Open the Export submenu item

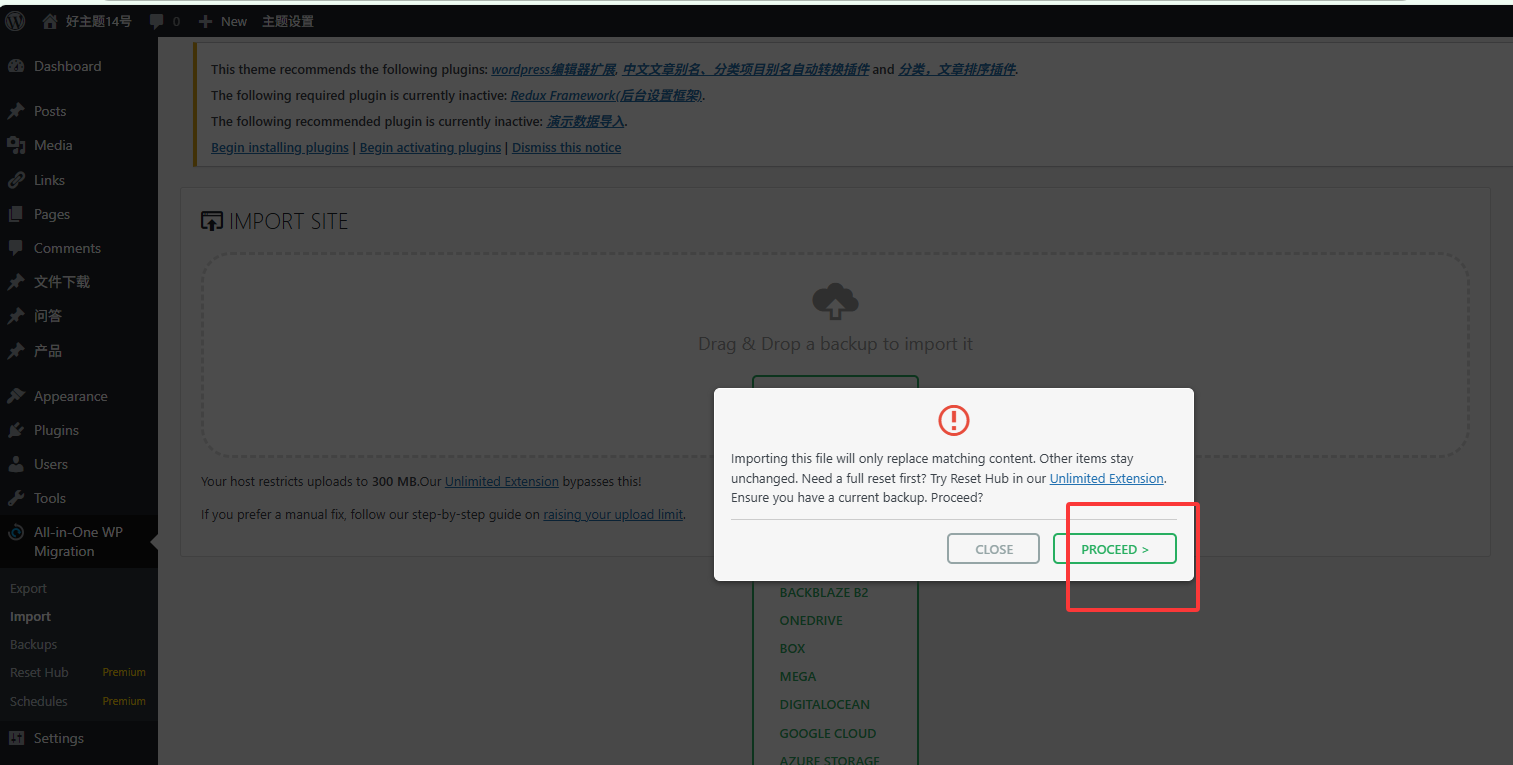point(28,589)
